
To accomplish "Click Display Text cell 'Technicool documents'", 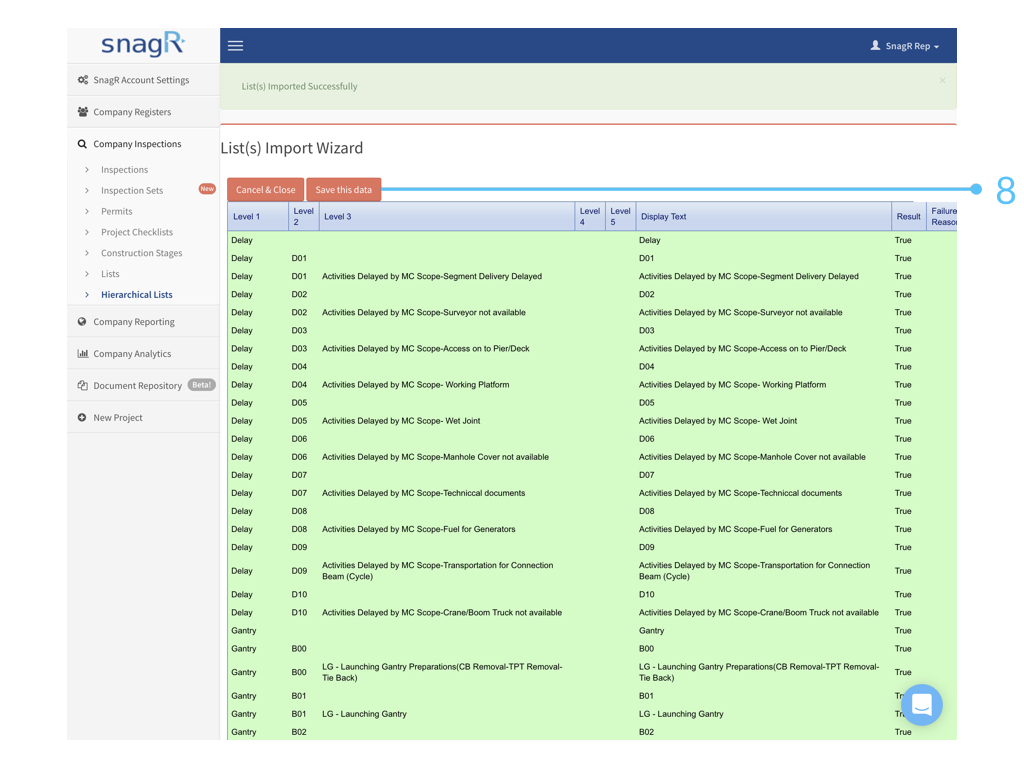I will (x=740, y=493).
